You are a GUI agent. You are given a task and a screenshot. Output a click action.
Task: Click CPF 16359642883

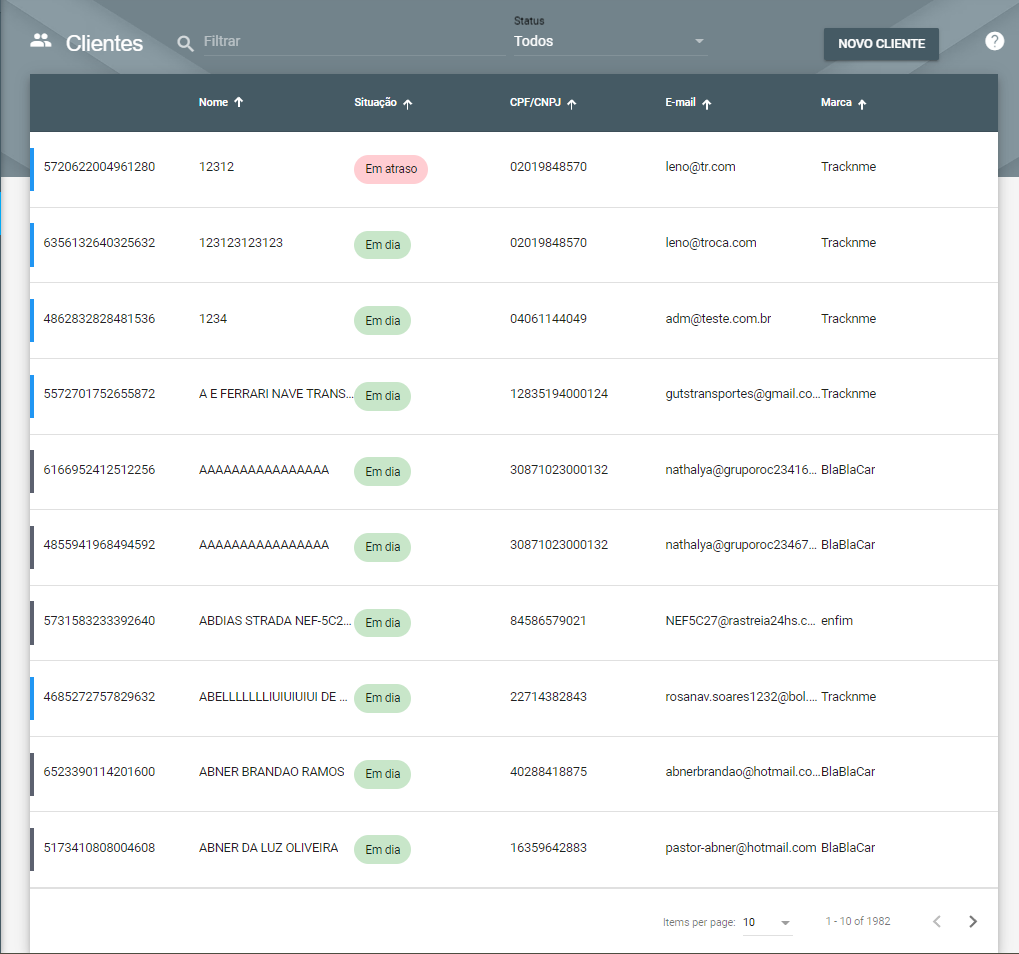click(x=548, y=848)
